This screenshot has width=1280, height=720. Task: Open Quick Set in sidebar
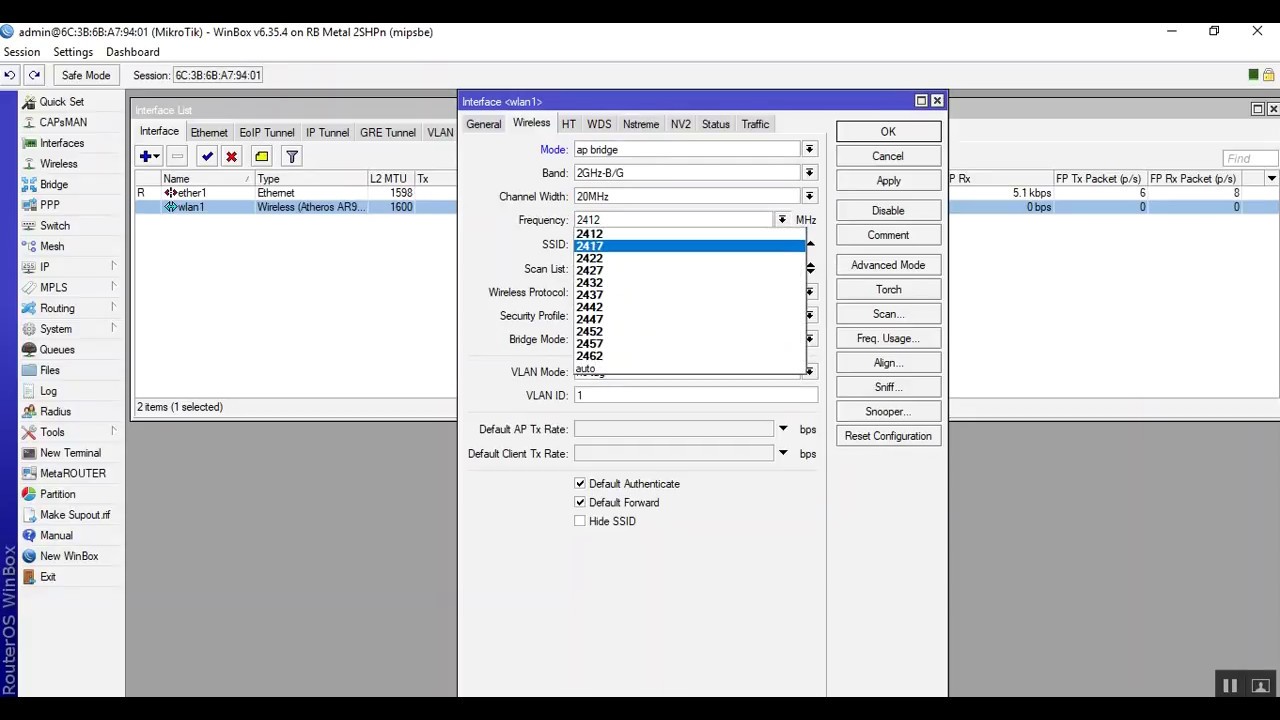[61, 102]
